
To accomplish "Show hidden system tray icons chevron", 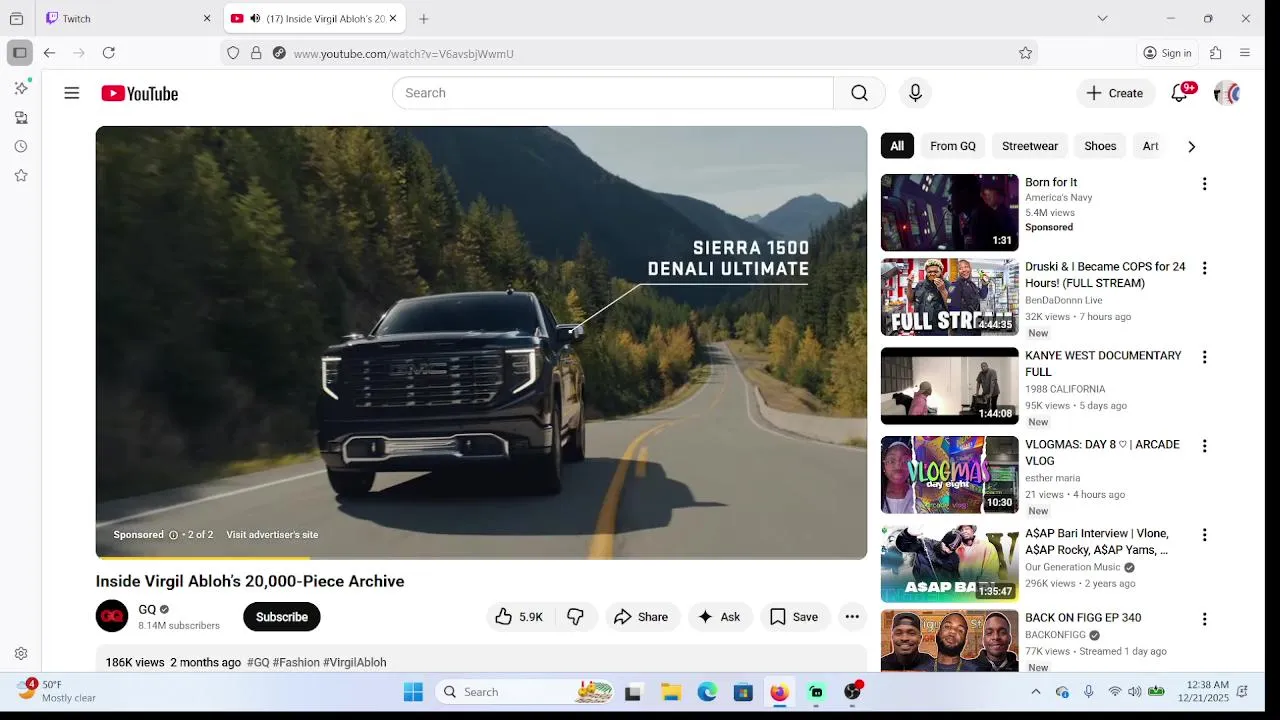I will 1036,692.
